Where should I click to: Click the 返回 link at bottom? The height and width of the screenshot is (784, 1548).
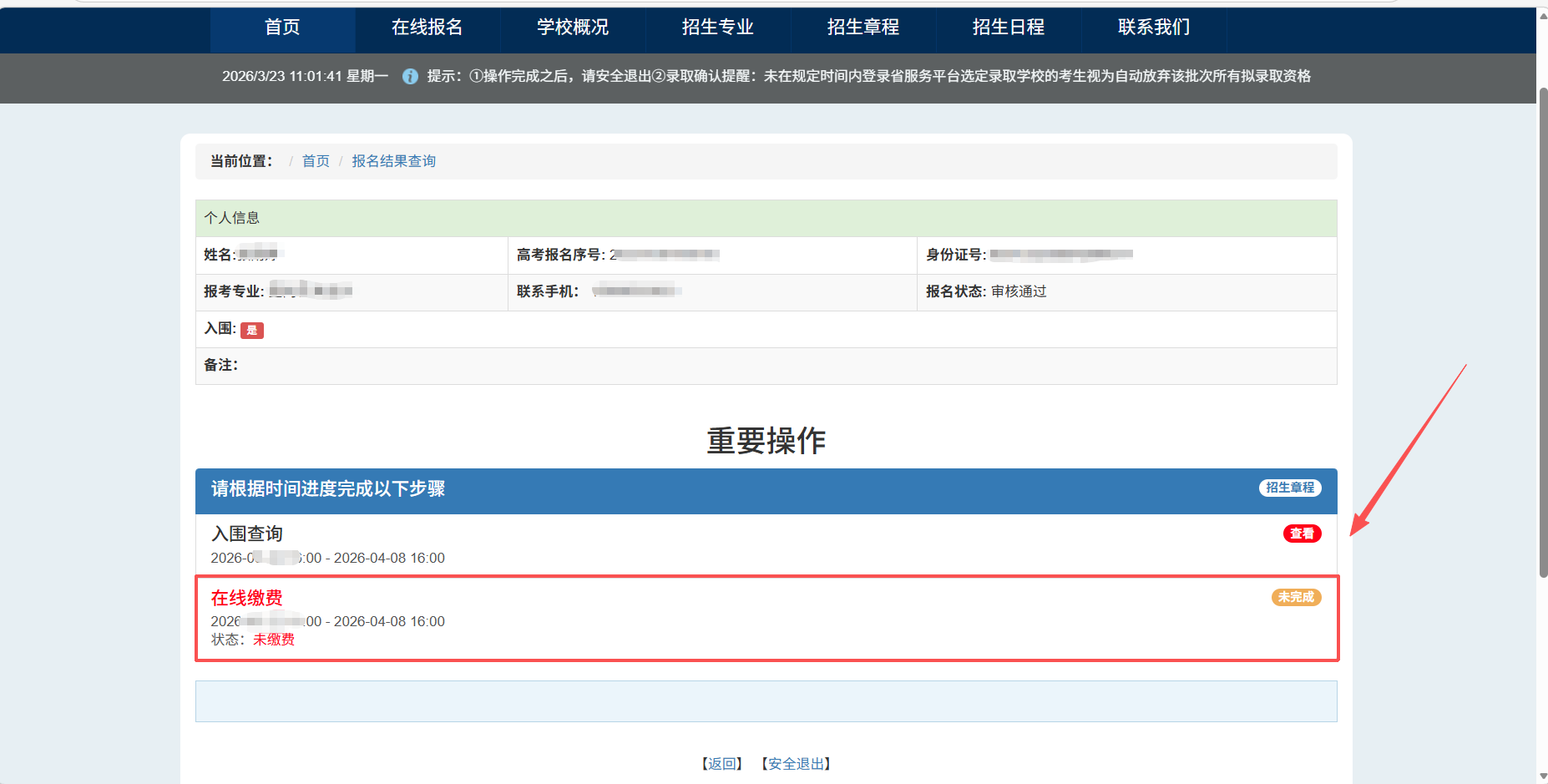722,764
